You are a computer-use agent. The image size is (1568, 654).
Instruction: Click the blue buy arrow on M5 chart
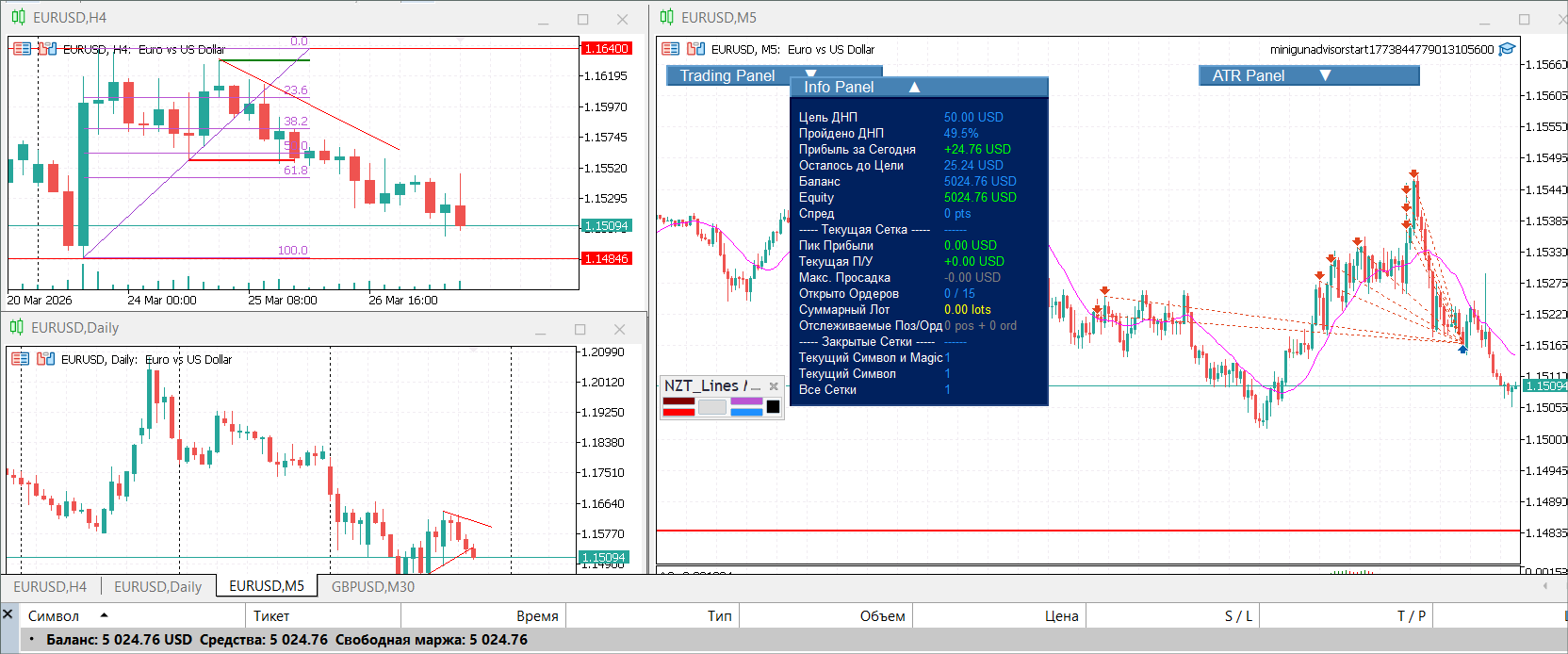click(1462, 350)
